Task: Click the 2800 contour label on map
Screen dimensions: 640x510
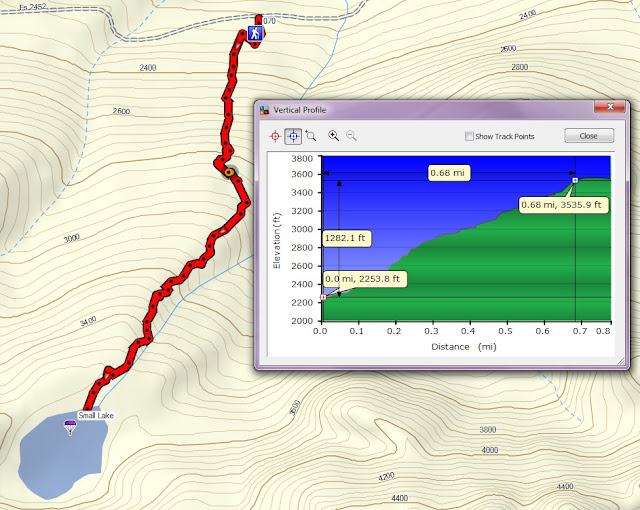Action: tap(519, 67)
